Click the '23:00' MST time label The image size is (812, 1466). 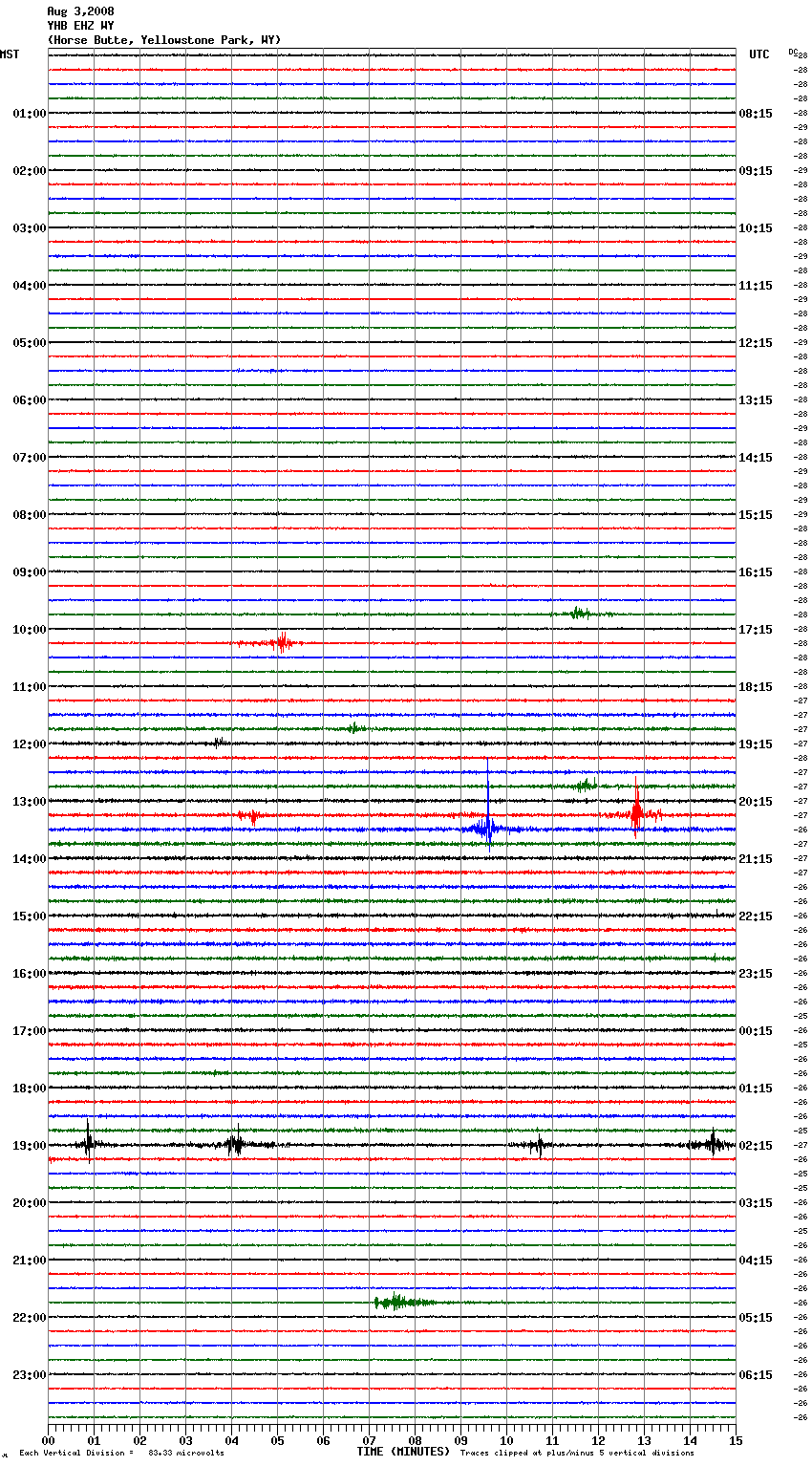(x=29, y=1375)
